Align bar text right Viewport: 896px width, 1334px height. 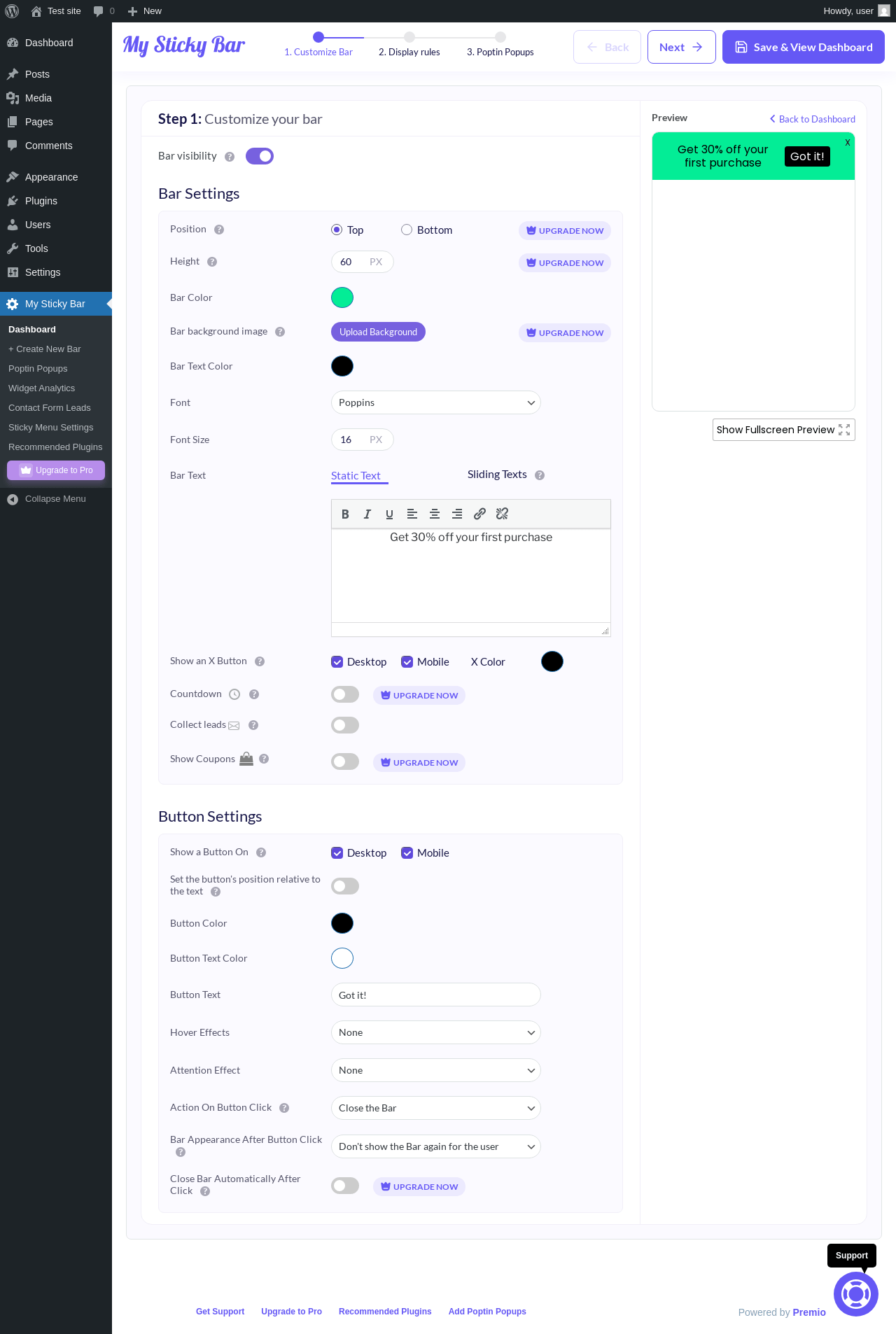(x=457, y=514)
